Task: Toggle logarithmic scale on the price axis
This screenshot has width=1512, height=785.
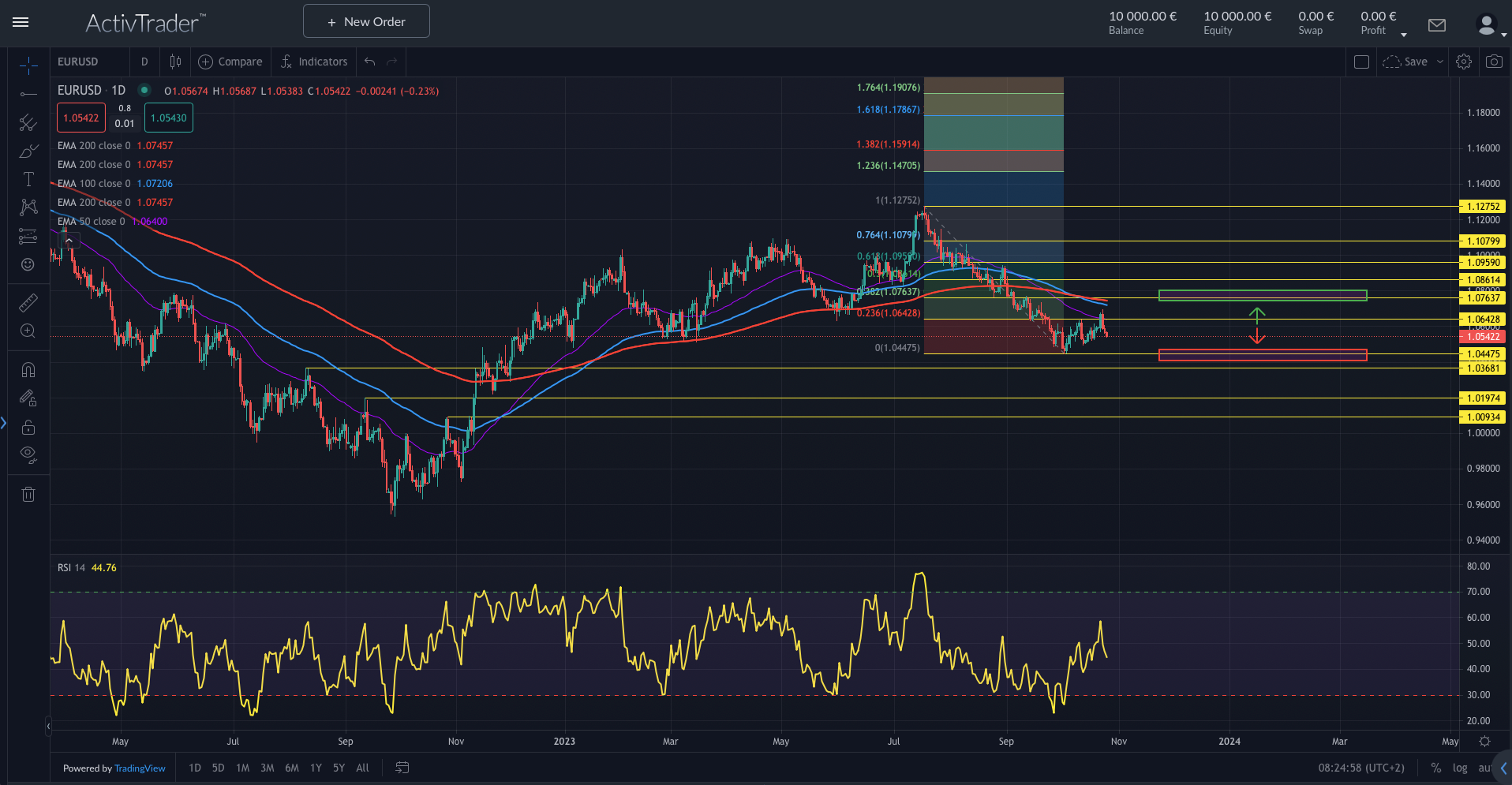Action: 1461,768
